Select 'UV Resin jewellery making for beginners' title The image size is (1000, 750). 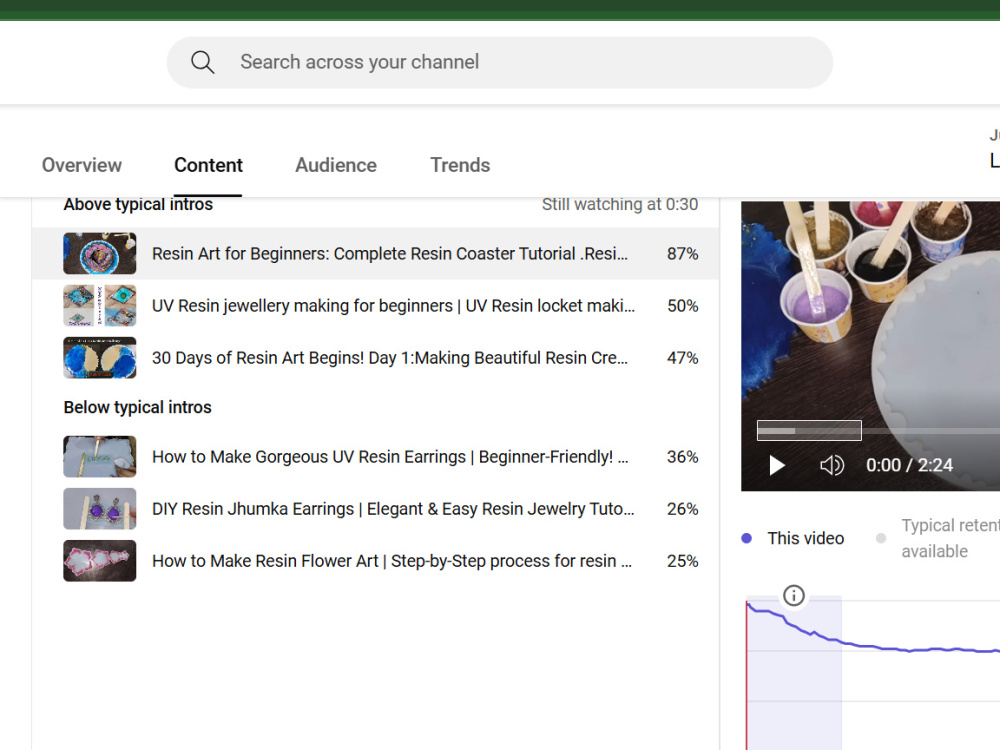[393, 306]
